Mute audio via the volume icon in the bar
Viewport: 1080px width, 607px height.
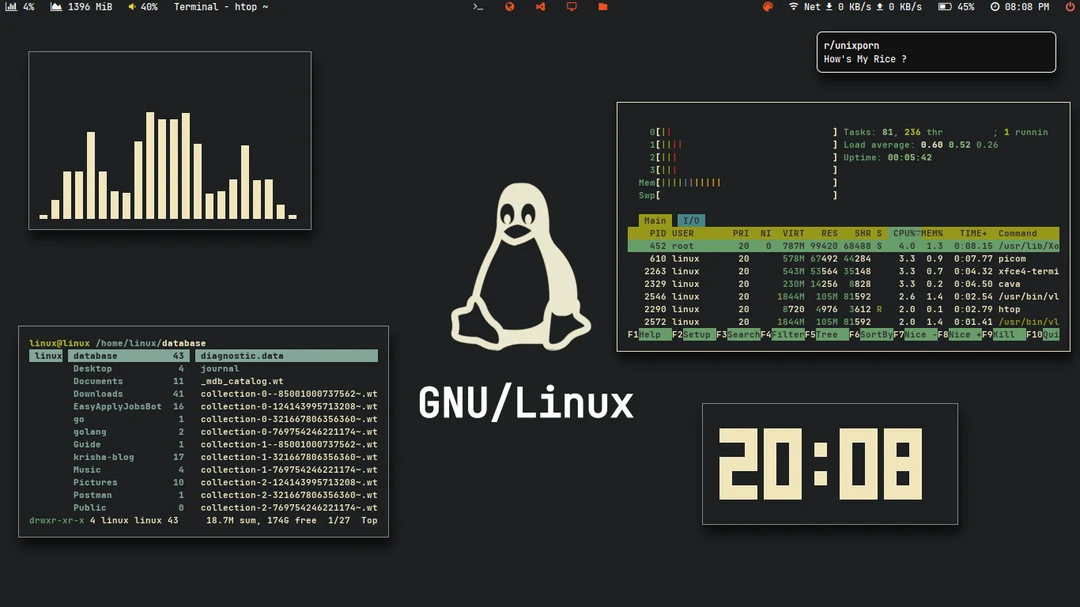[132, 6]
